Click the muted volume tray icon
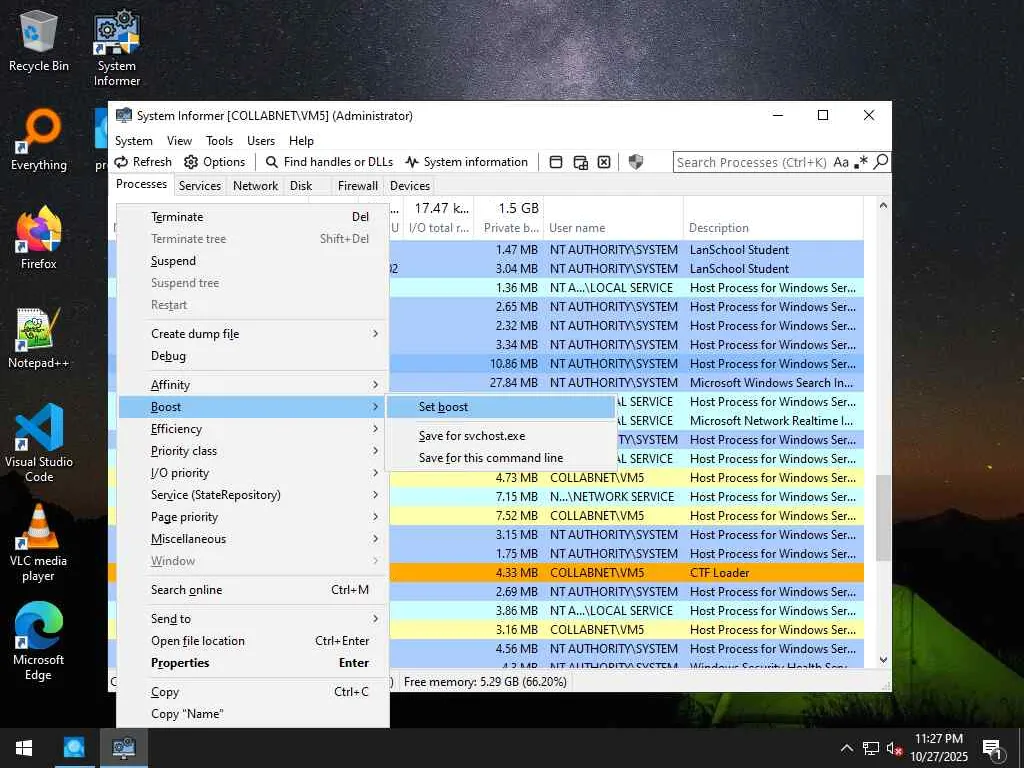Screen dimensions: 1024x768 pos(894,748)
